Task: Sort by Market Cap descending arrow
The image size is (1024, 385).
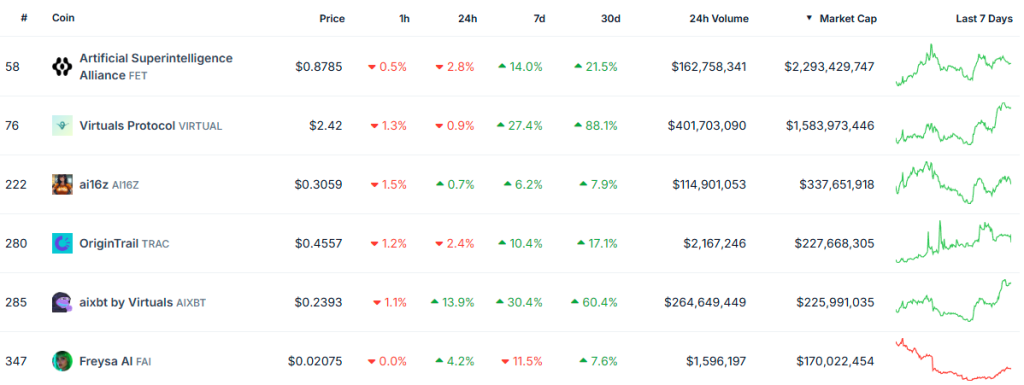Action: point(810,19)
